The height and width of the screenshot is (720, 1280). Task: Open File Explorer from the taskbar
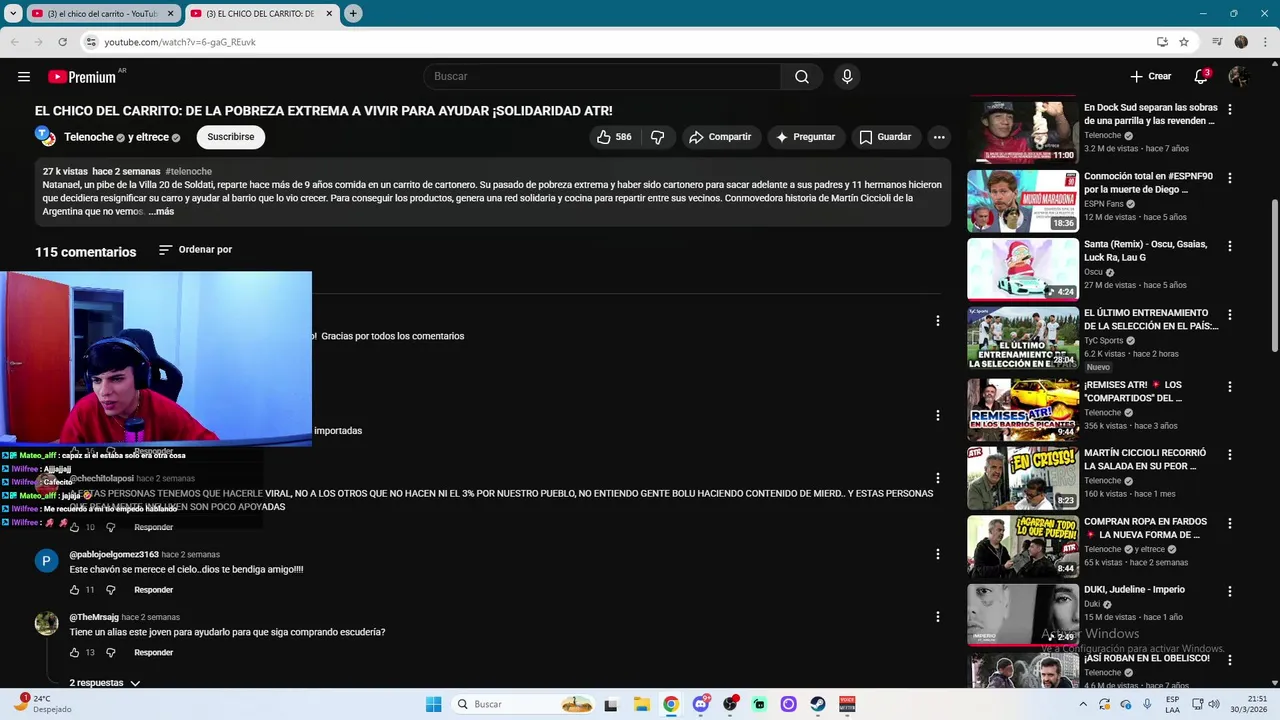coord(641,704)
